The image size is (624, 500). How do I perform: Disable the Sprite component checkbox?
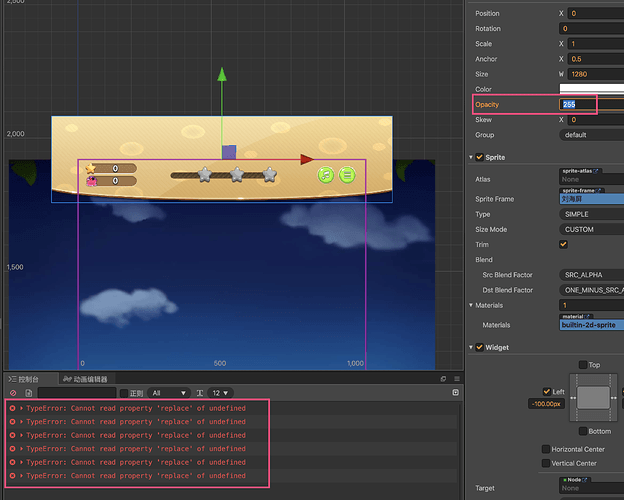click(x=480, y=157)
